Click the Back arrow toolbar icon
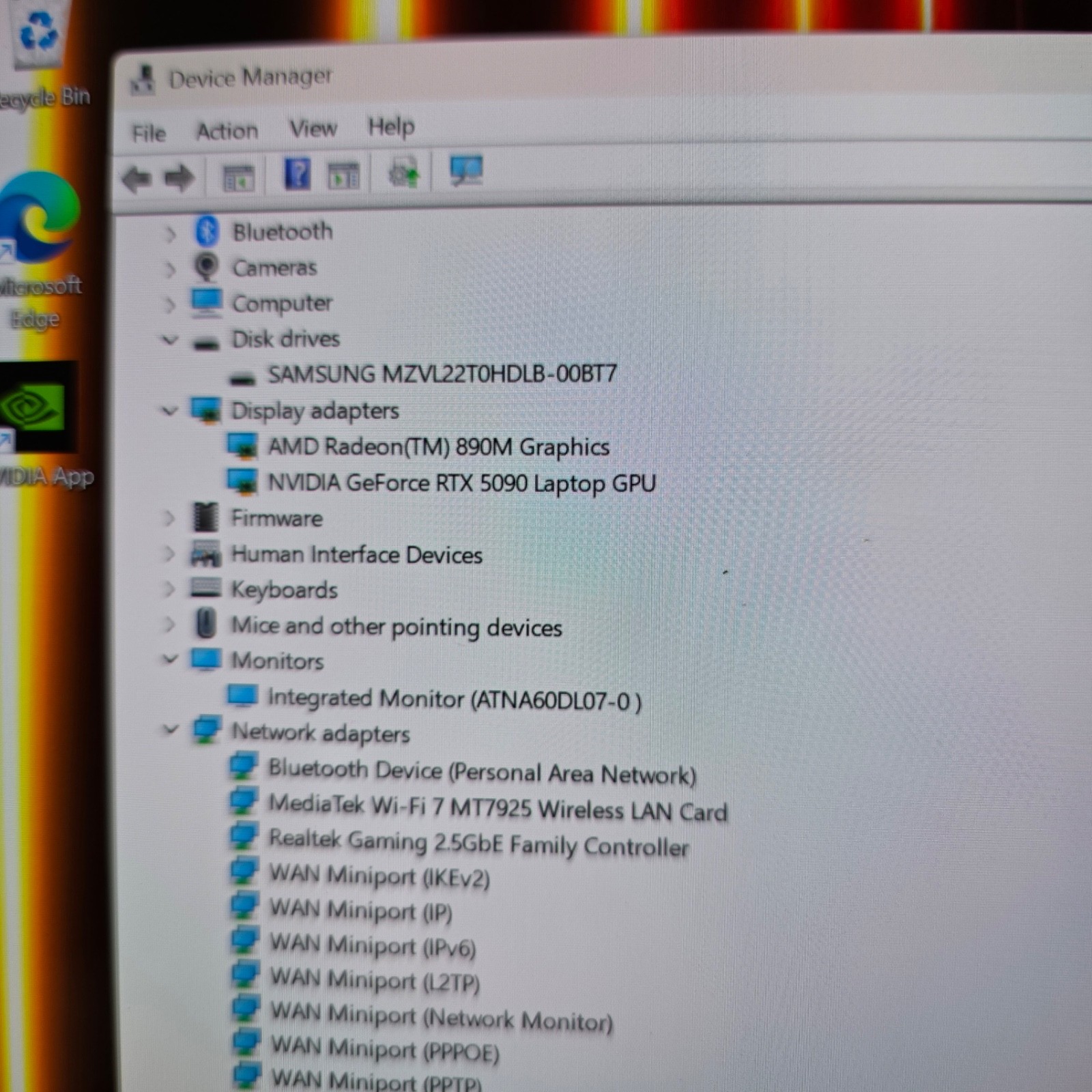The width and height of the screenshot is (1092, 1092). [136, 179]
